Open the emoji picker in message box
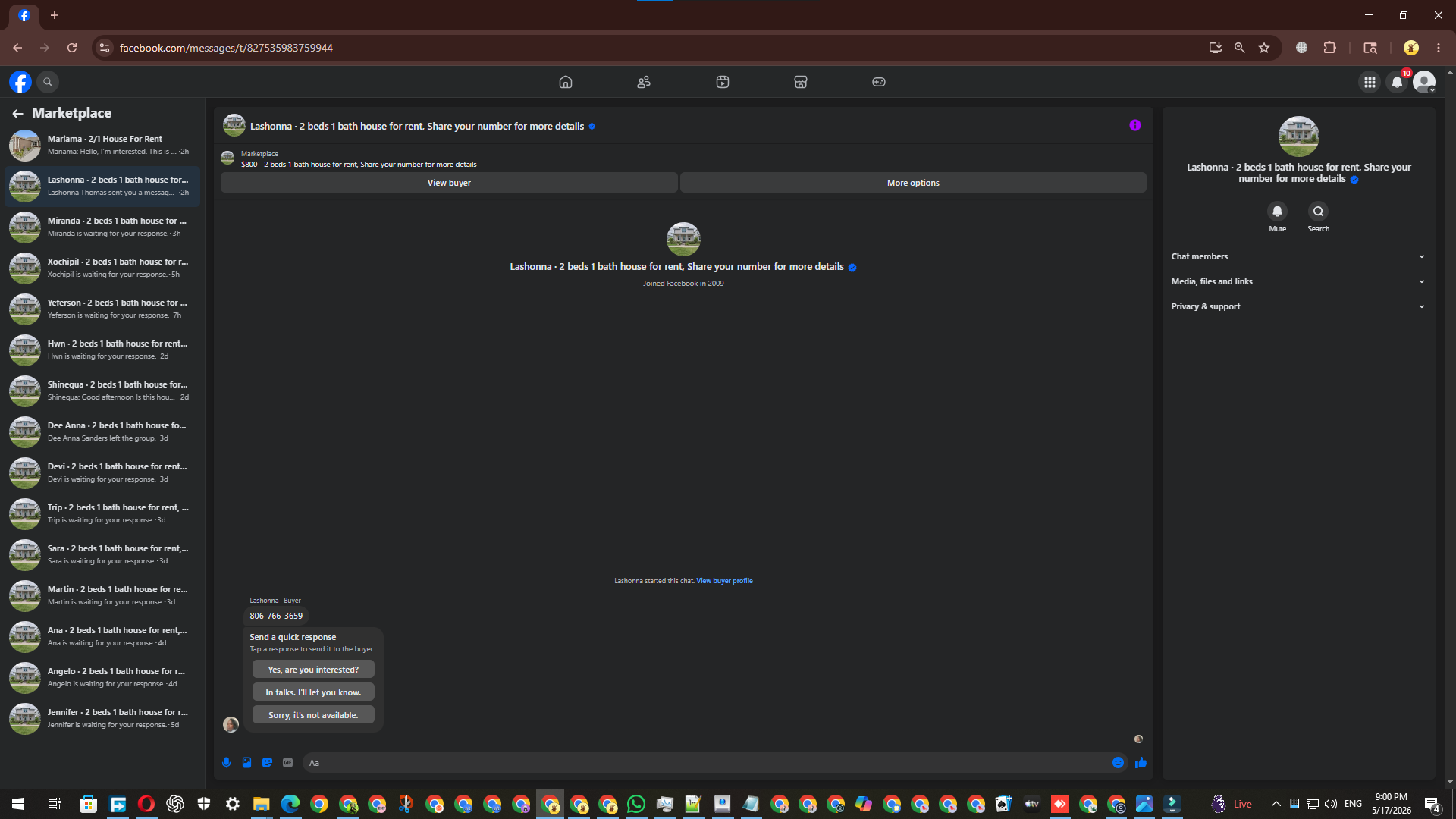This screenshot has width=1456, height=819. point(1118,763)
